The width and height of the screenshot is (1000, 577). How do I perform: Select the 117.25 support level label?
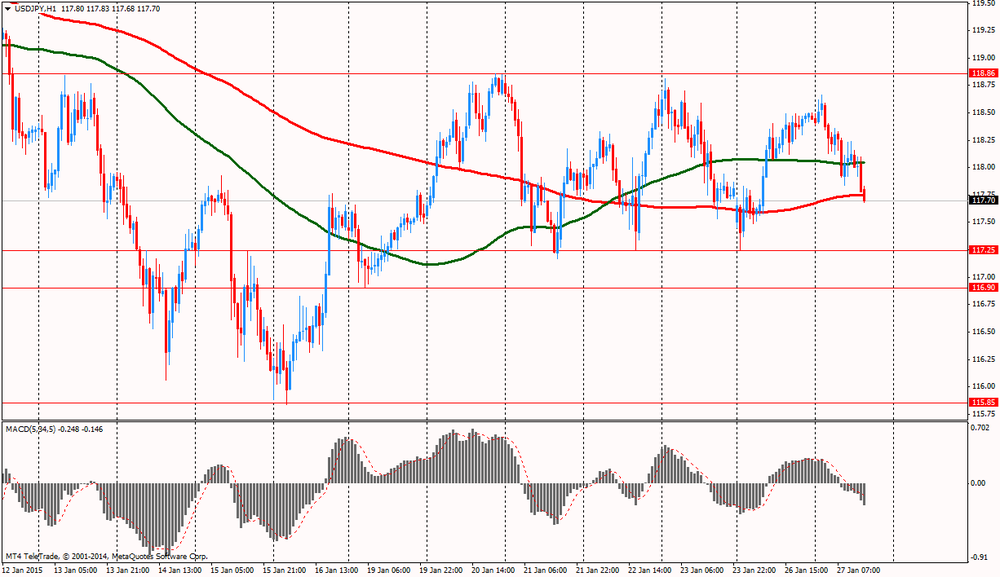(983, 250)
